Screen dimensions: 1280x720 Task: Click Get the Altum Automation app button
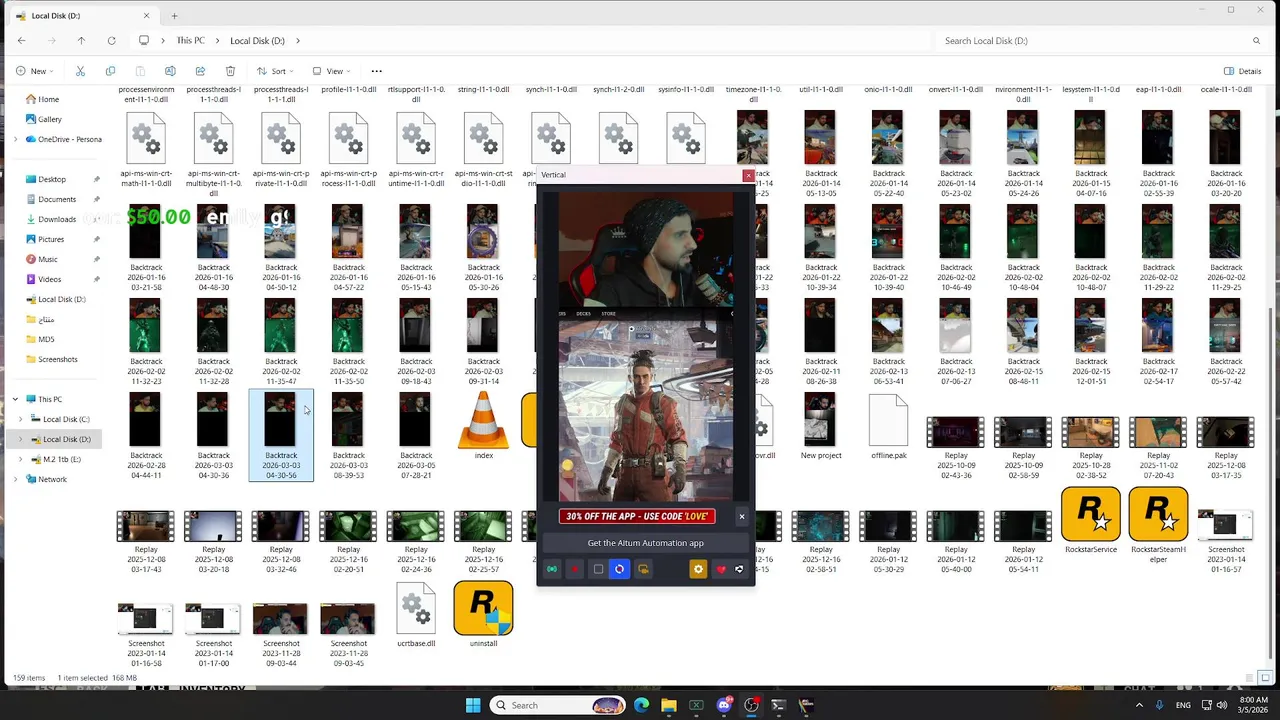(x=645, y=543)
